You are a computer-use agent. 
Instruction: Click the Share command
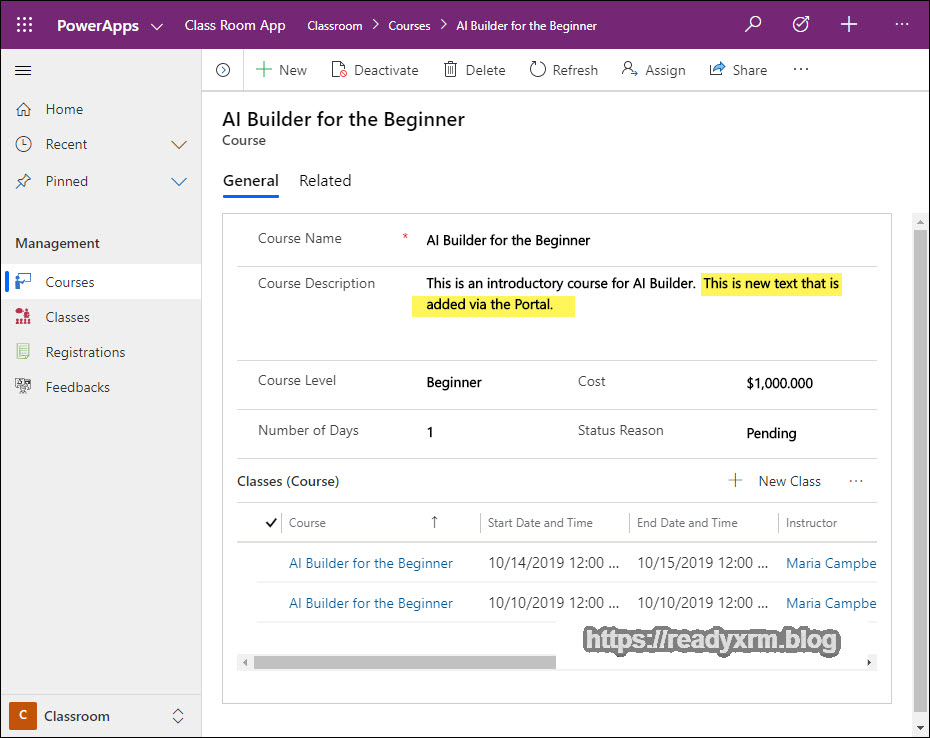pyautogui.click(x=738, y=70)
